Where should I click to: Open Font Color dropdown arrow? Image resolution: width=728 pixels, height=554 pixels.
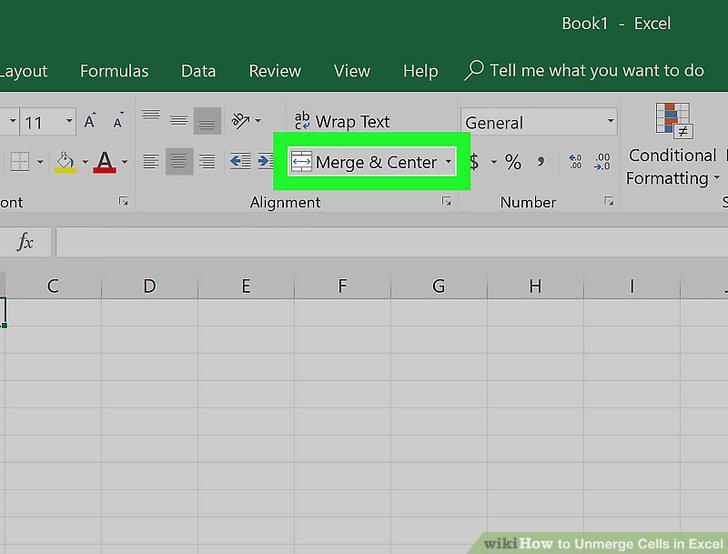click(x=125, y=162)
